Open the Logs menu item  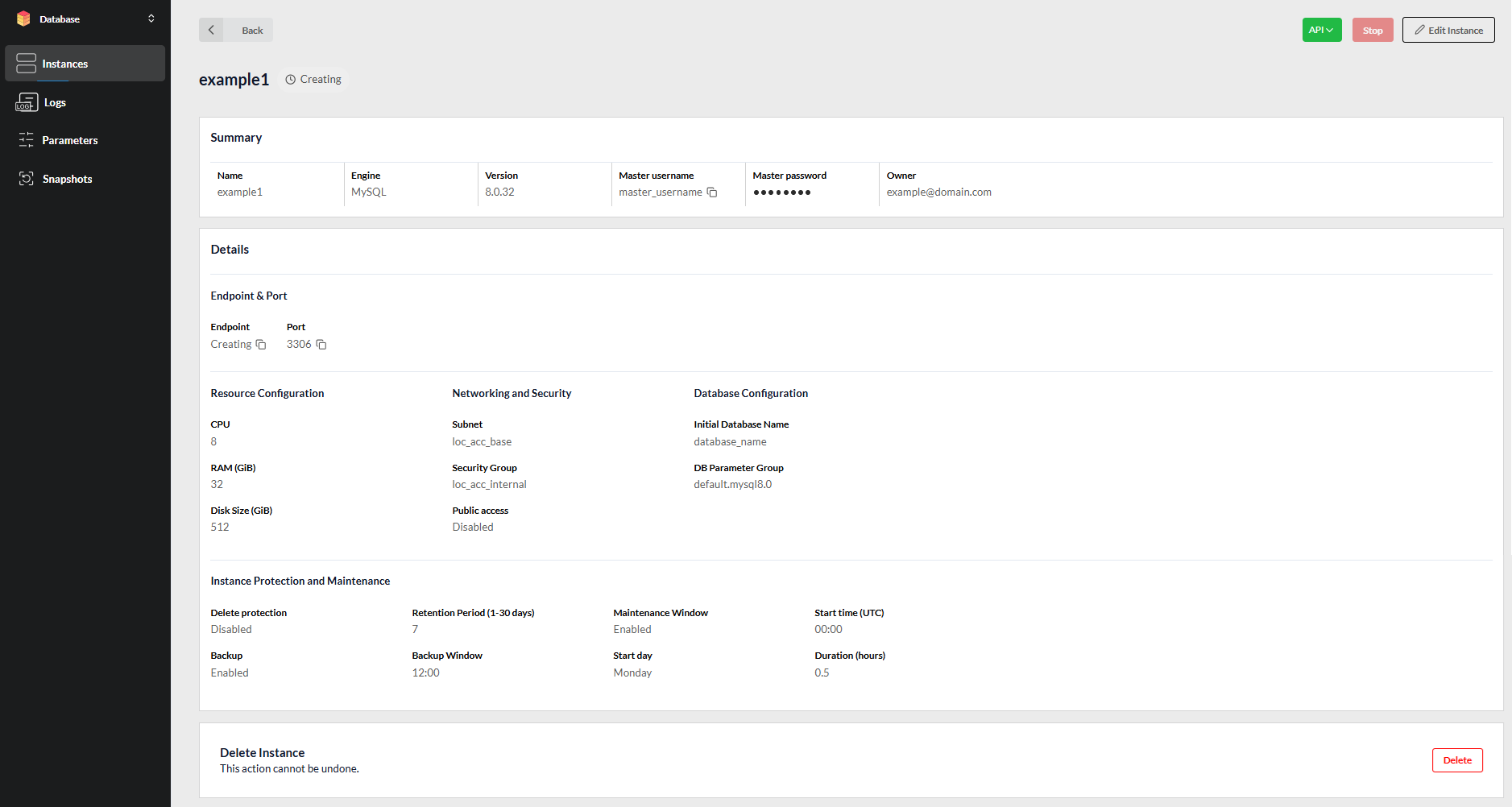(x=55, y=102)
